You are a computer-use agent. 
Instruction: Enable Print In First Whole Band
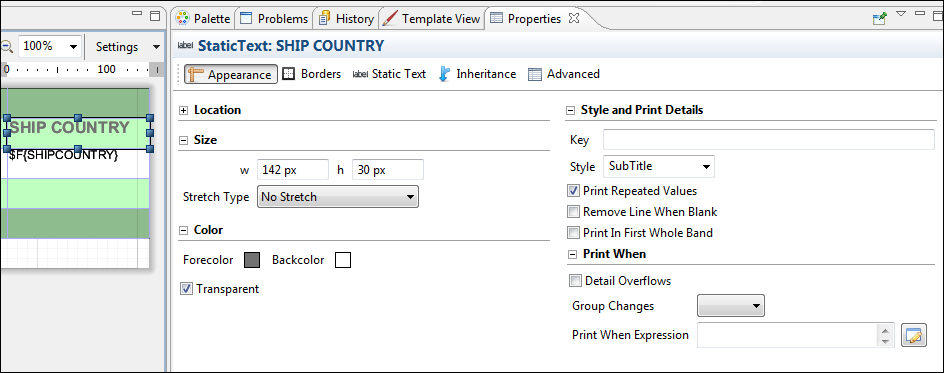(x=574, y=233)
